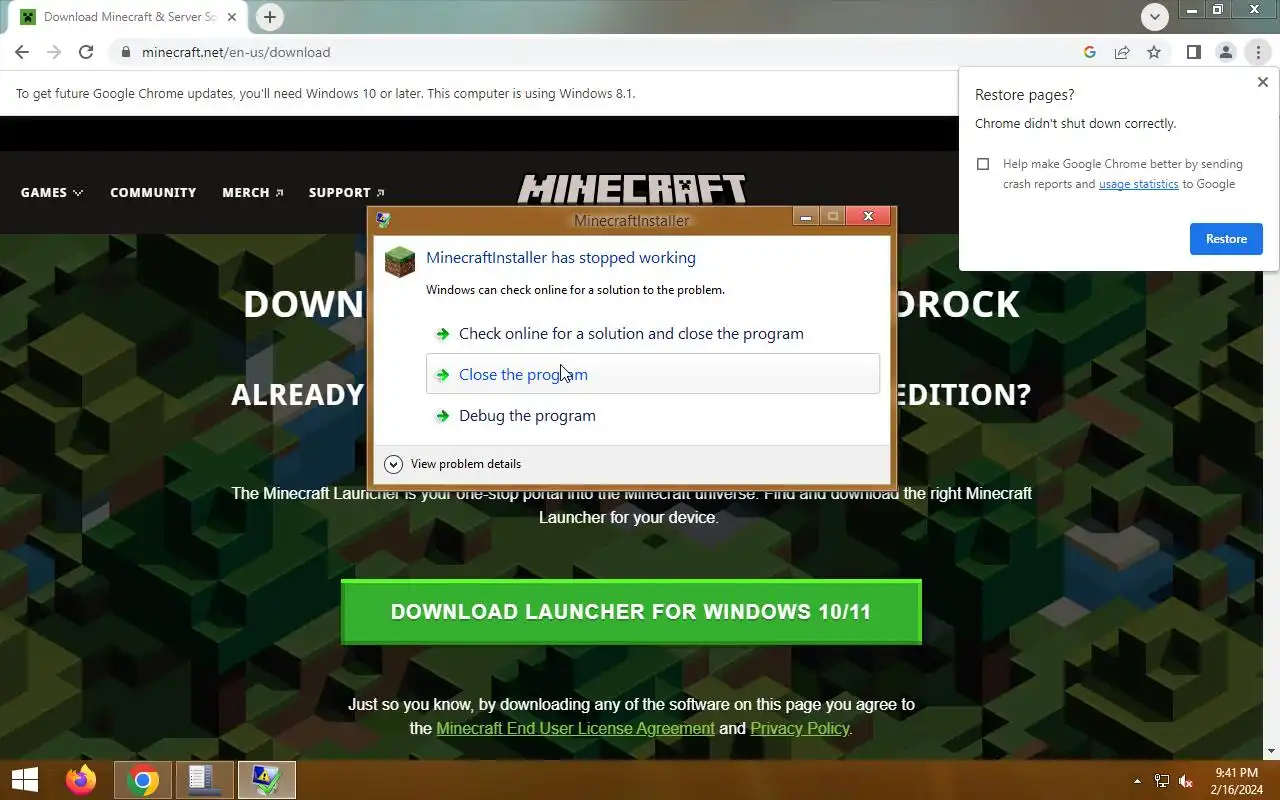Viewport: 1280px width, 800px height.
Task: Open the usage statistics link
Action: point(1138,184)
